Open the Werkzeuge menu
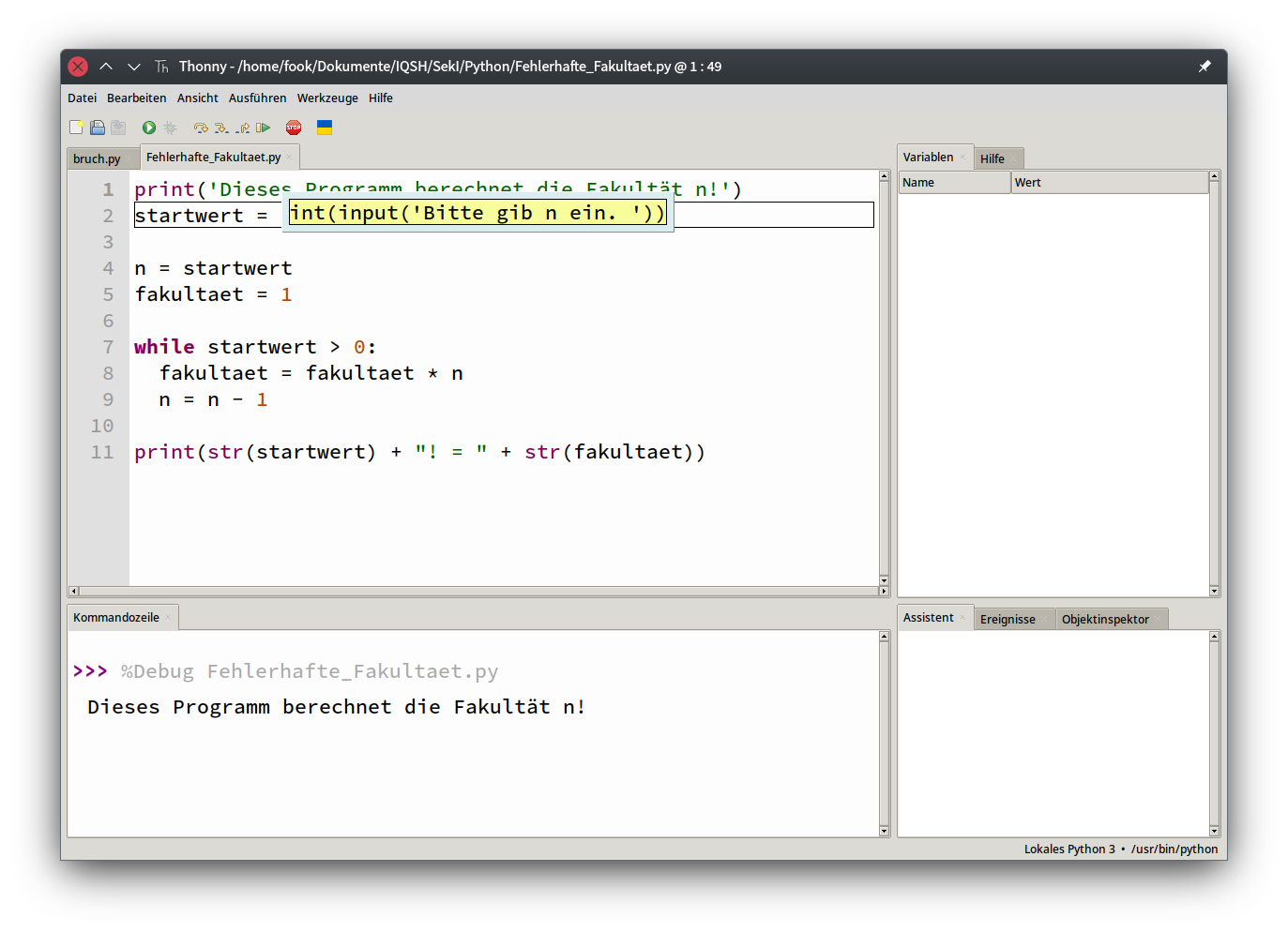1288x932 pixels. coord(327,98)
